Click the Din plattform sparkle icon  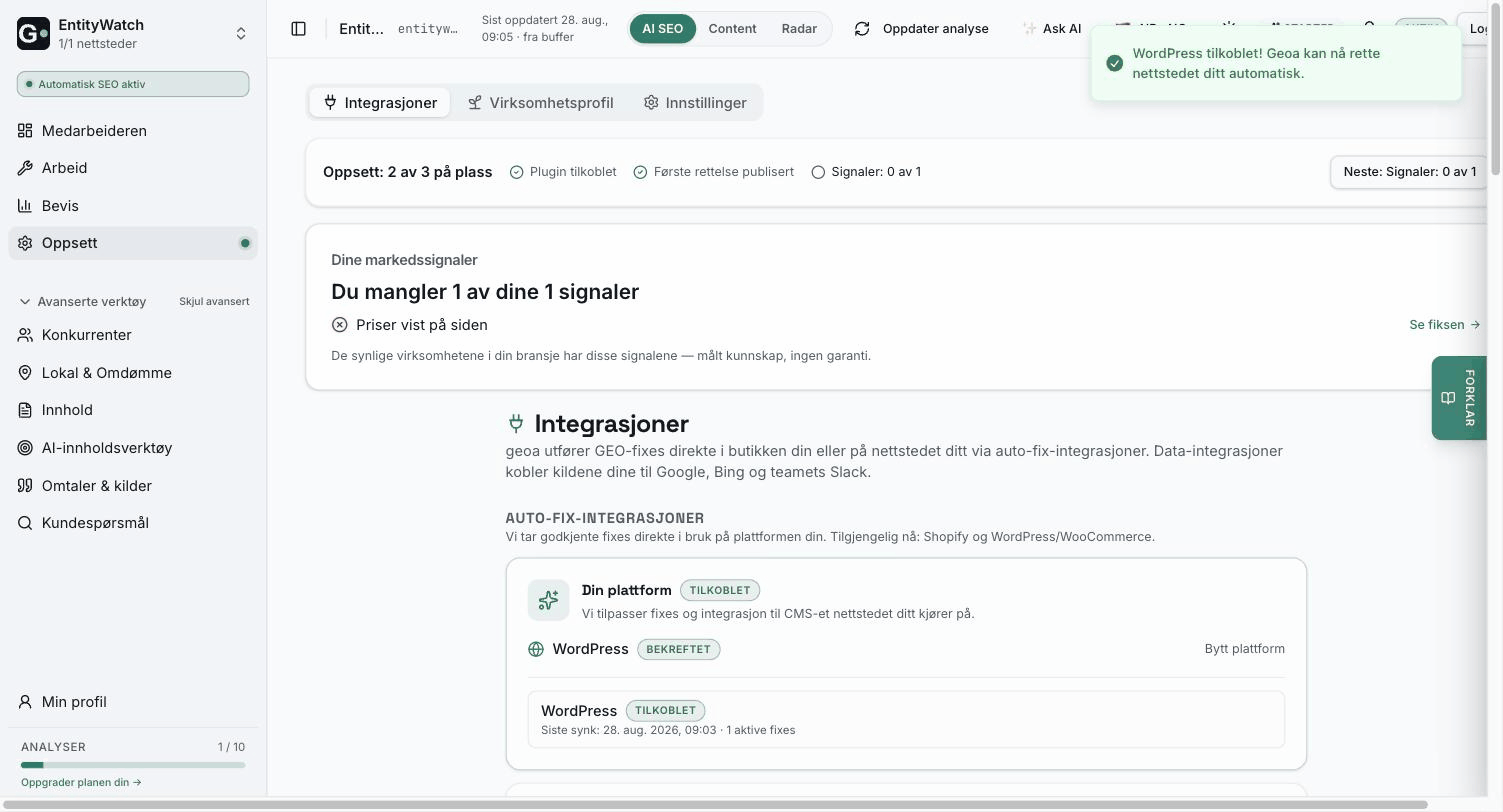click(x=548, y=600)
